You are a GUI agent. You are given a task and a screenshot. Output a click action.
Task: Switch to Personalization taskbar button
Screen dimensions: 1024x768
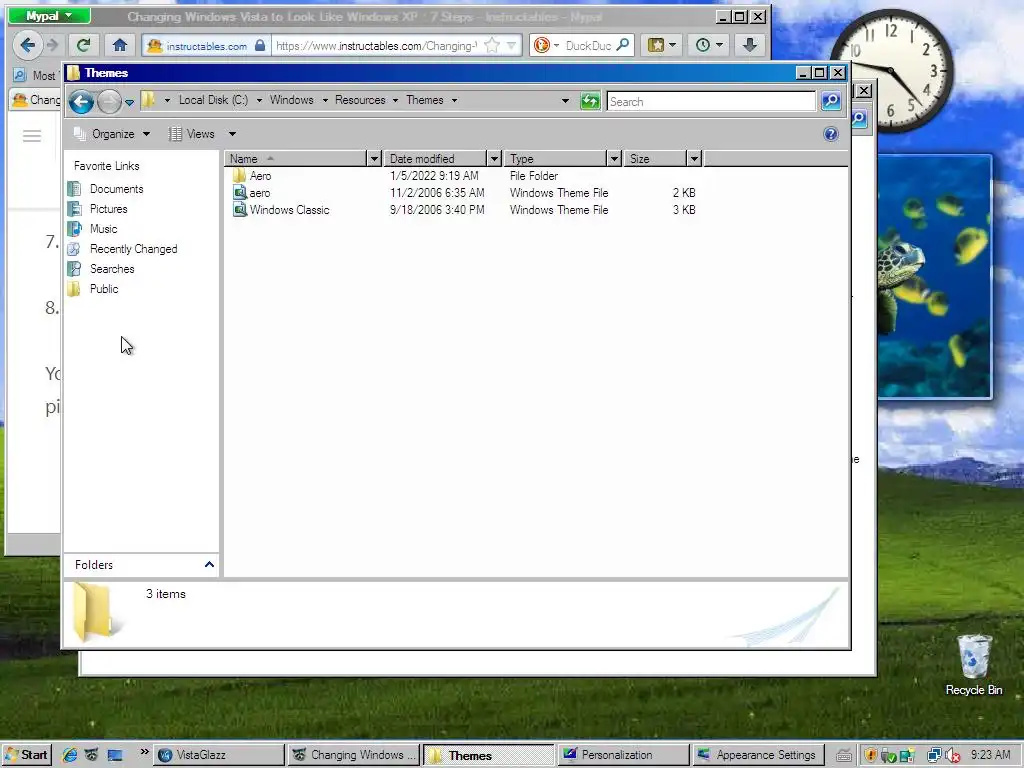pos(623,755)
